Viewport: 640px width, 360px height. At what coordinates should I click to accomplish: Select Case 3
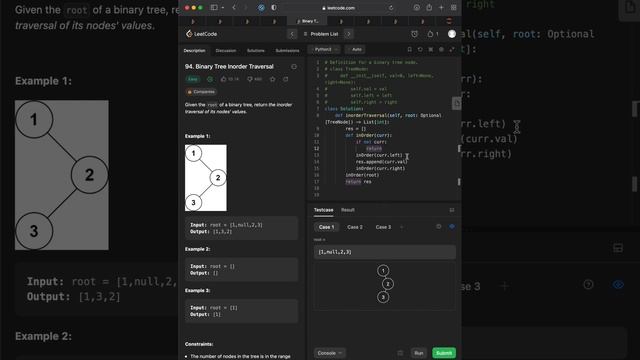[383, 227]
